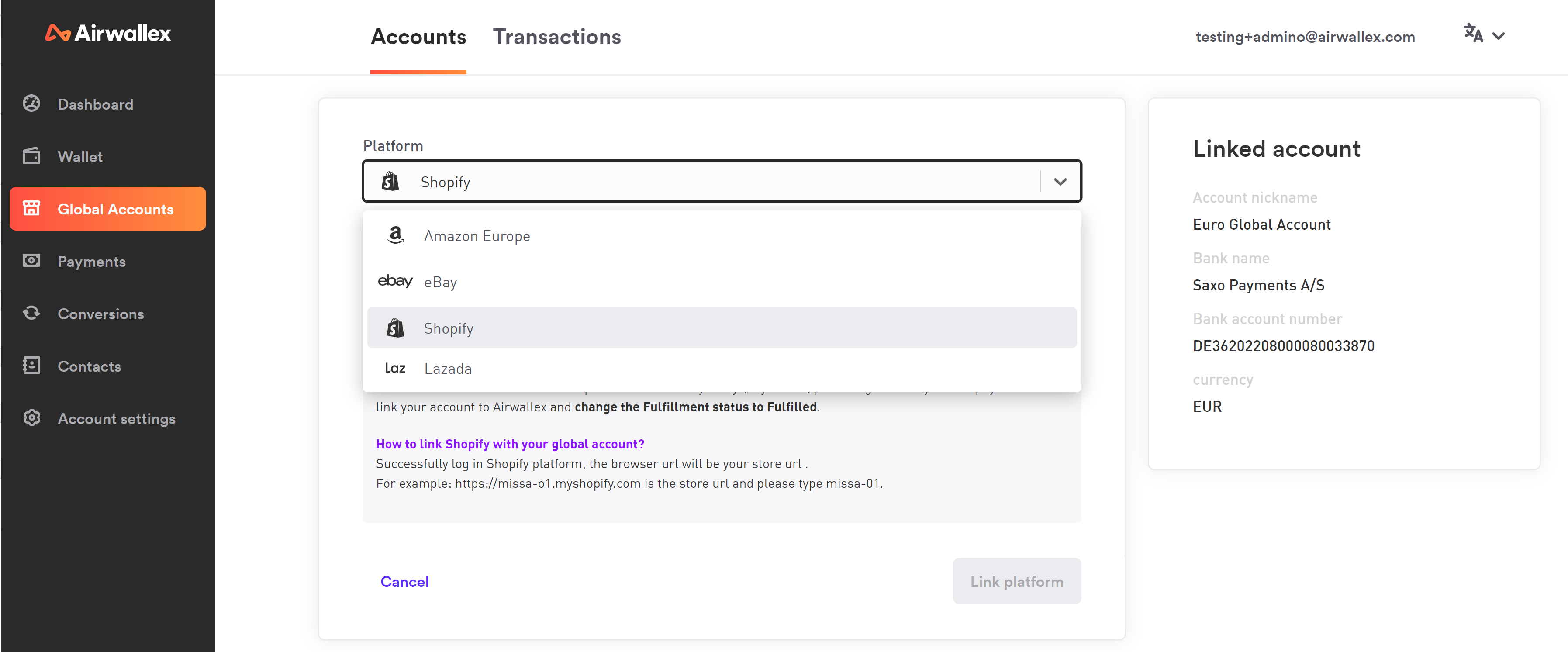This screenshot has height=652, width=1568.
Task: Click the Account settings gear icon
Action: pyautogui.click(x=31, y=417)
